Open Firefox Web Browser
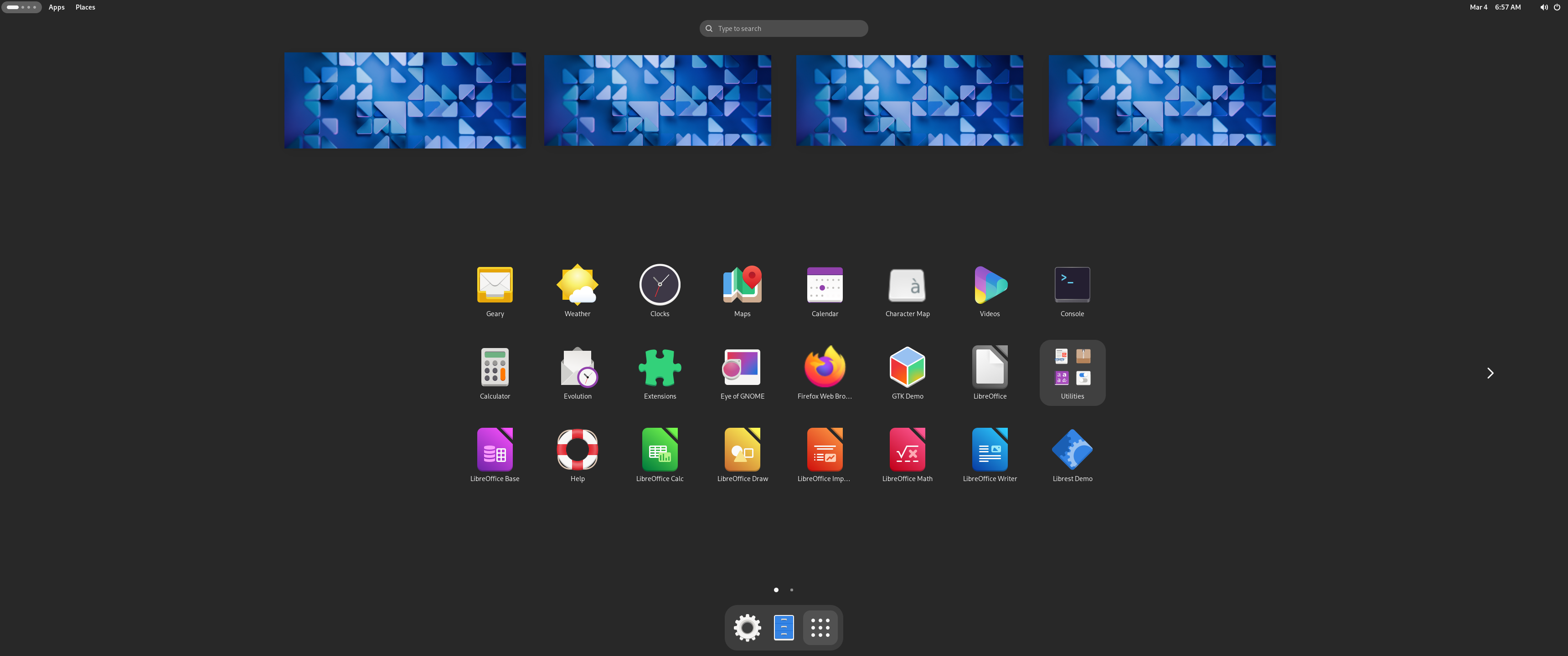 click(824, 368)
